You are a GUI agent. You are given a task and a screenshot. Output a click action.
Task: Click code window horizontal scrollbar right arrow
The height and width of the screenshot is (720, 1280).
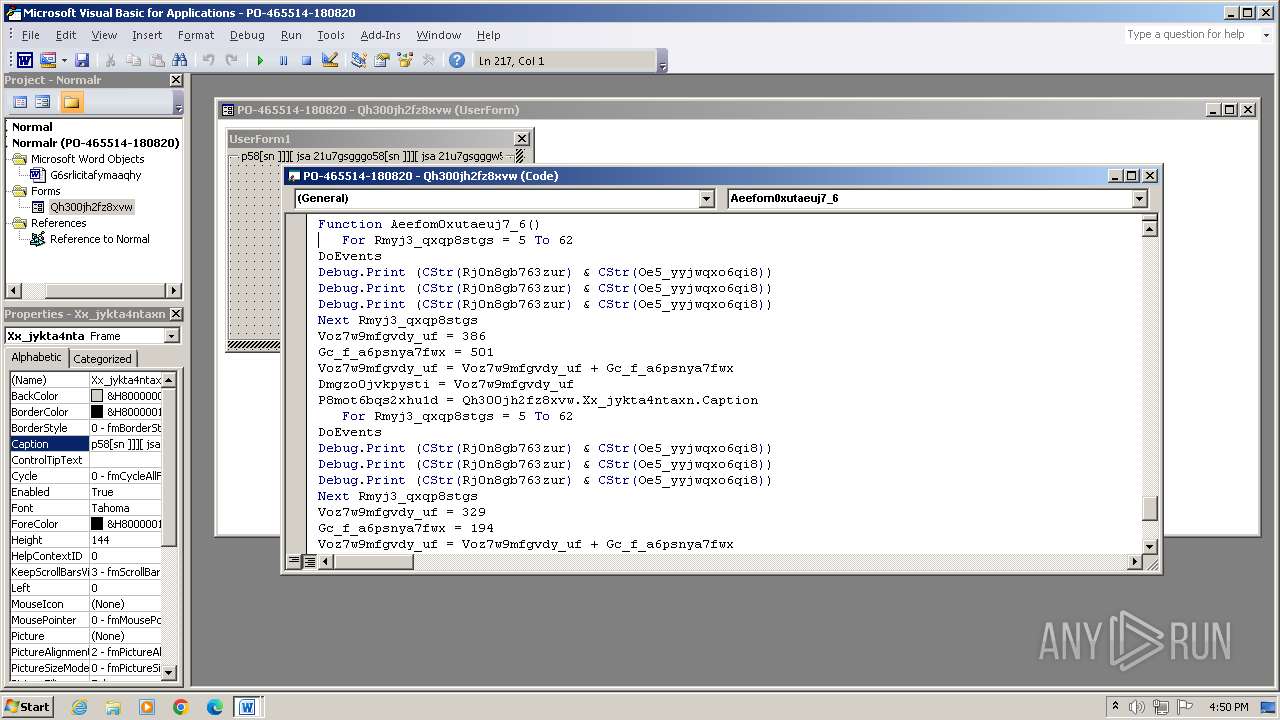pyautogui.click(x=1134, y=562)
